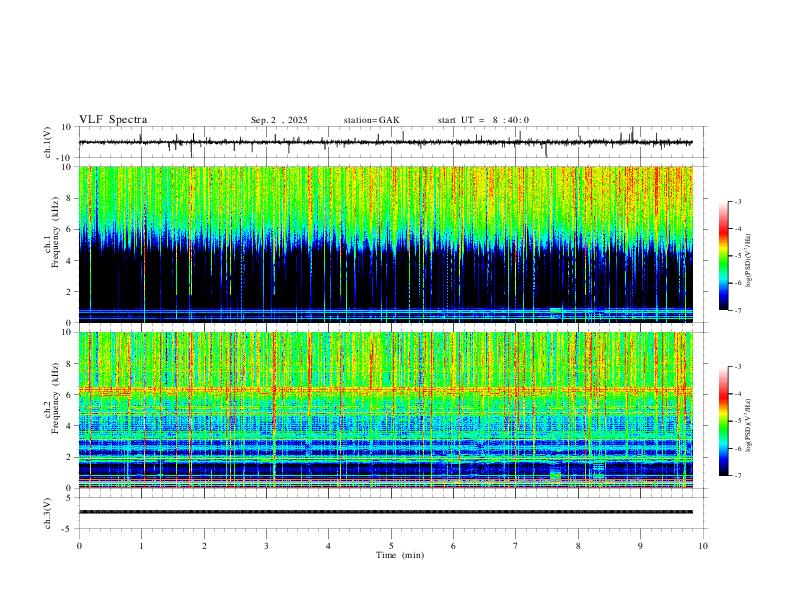This screenshot has width=792, height=612.
Task: Click the "-7" value on ch.2 colorbar
Action: tap(738, 476)
